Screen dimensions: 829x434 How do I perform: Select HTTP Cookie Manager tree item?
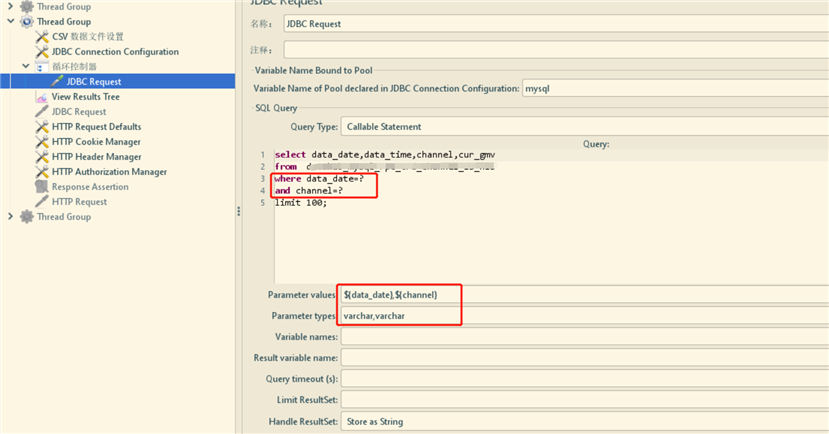96,142
